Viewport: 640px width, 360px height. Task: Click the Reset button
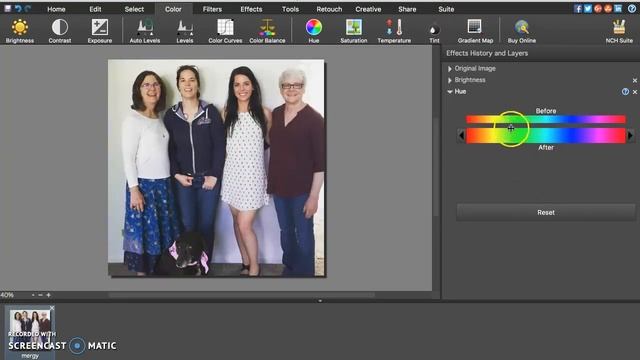(546, 212)
